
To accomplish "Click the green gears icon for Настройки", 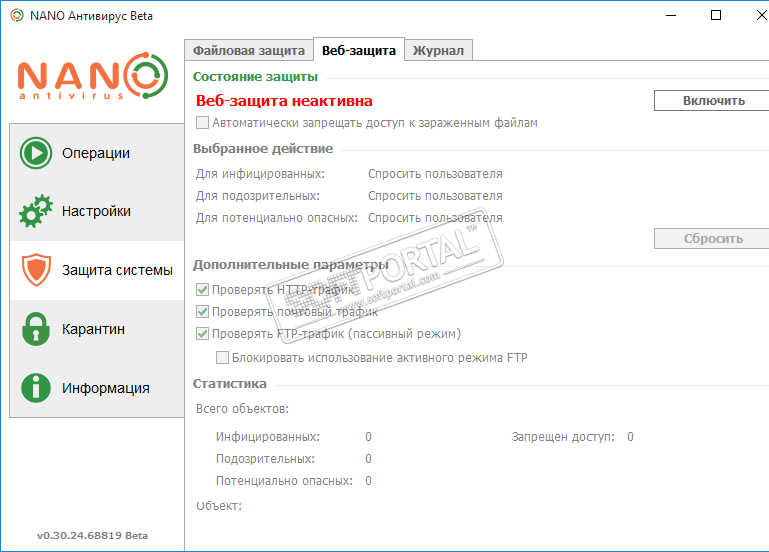I will (x=36, y=211).
